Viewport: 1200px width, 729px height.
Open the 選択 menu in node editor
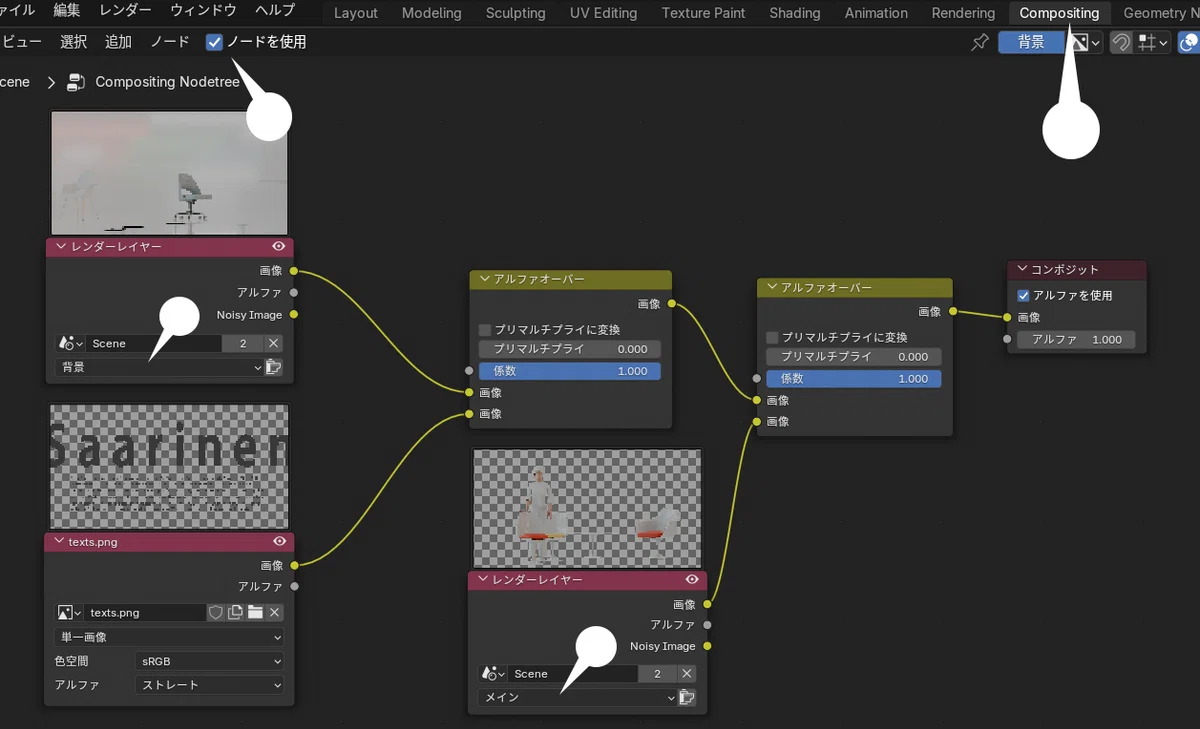pos(74,42)
